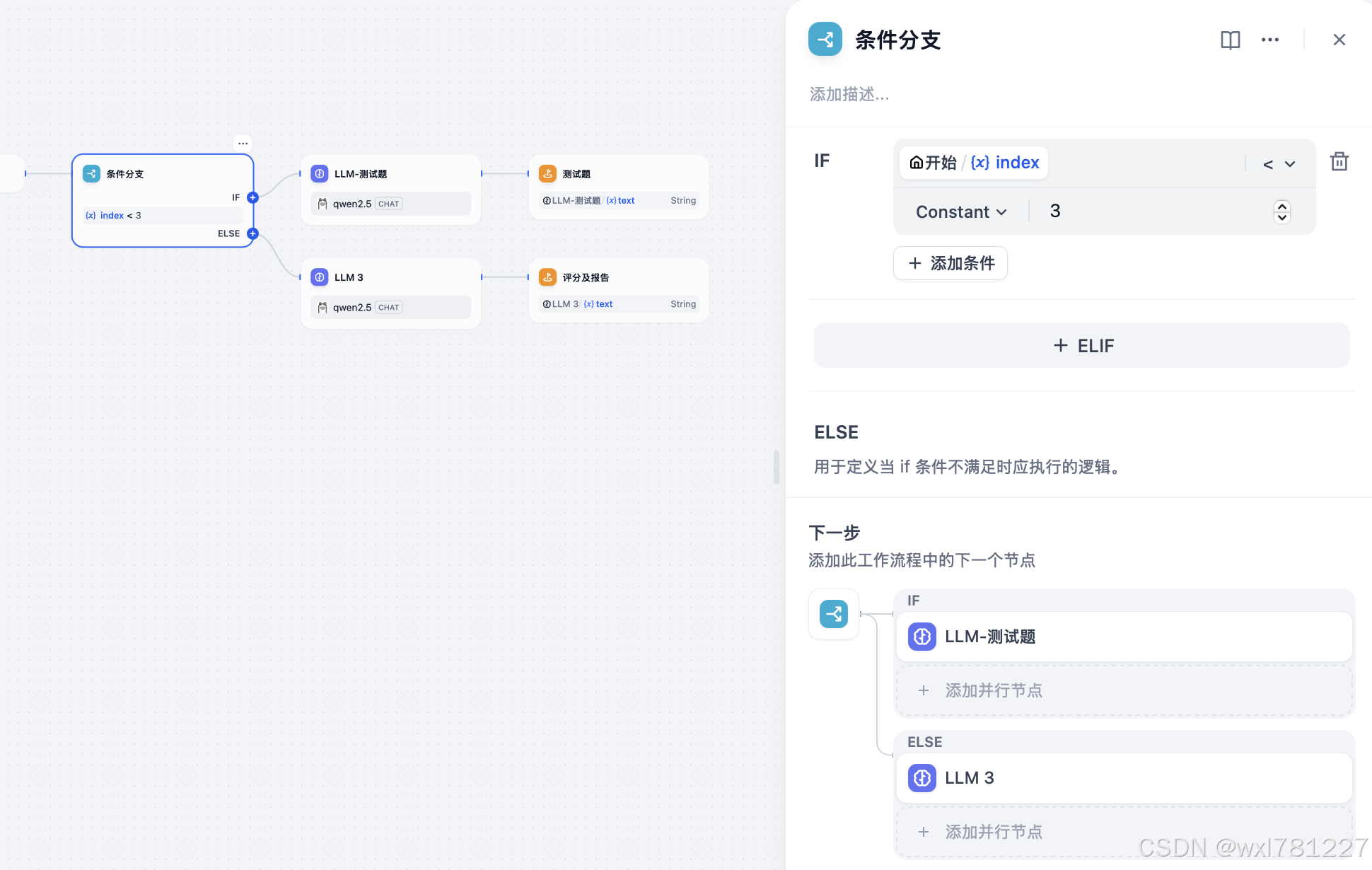Close the 条件分支 settings panel
Image resolution: width=1372 pixels, height=870 pixels.
(1339, 40)
